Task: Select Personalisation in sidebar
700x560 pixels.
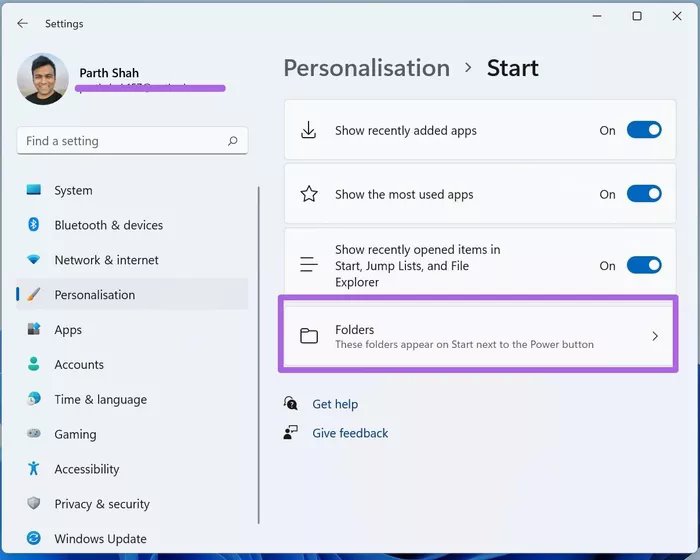Action: (132, 295)
